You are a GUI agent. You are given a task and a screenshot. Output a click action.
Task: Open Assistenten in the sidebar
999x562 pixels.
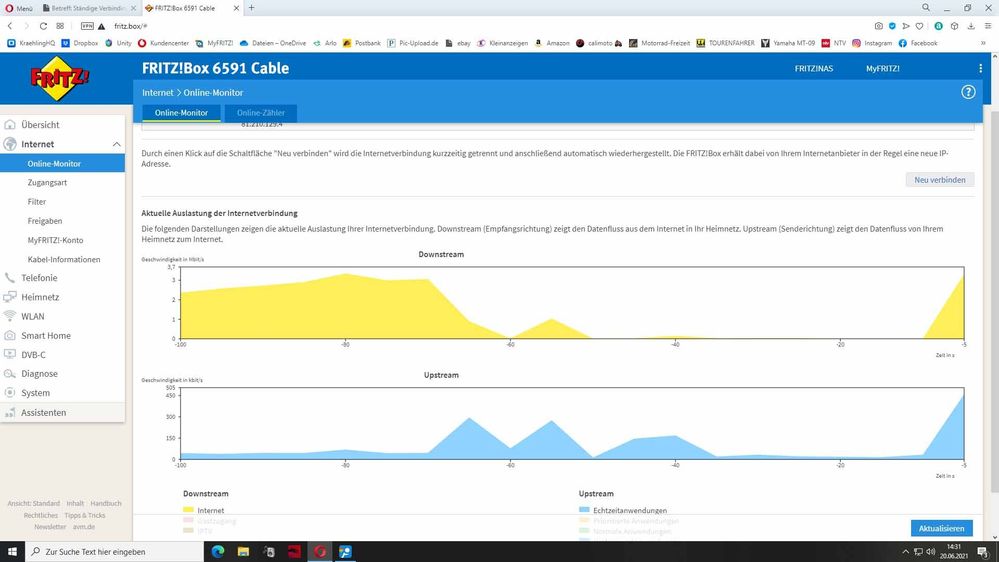62,412
